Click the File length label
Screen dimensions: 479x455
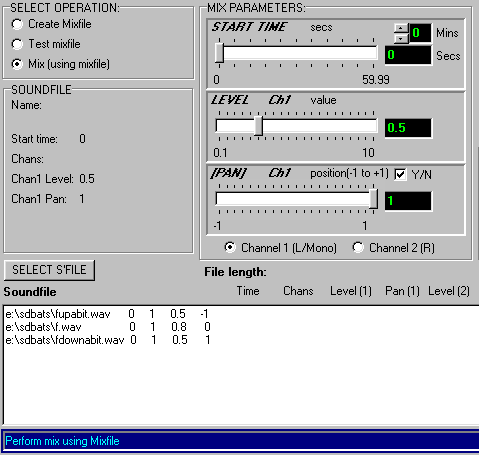235,272
